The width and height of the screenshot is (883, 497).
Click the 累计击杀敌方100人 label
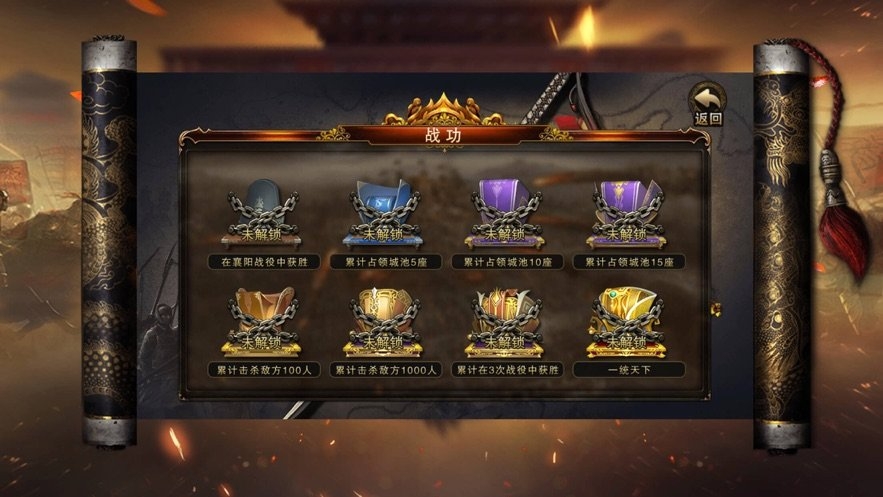(x=264, y=370)
